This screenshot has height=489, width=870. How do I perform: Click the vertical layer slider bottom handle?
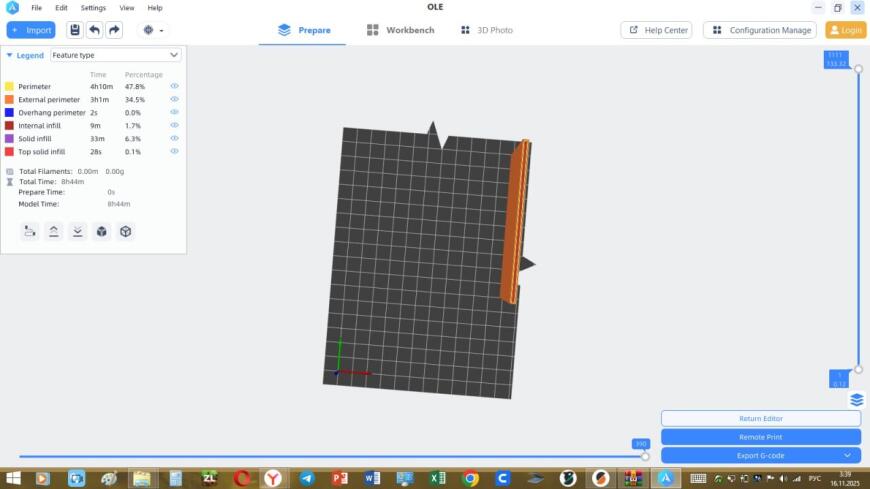tap(858, 369)
